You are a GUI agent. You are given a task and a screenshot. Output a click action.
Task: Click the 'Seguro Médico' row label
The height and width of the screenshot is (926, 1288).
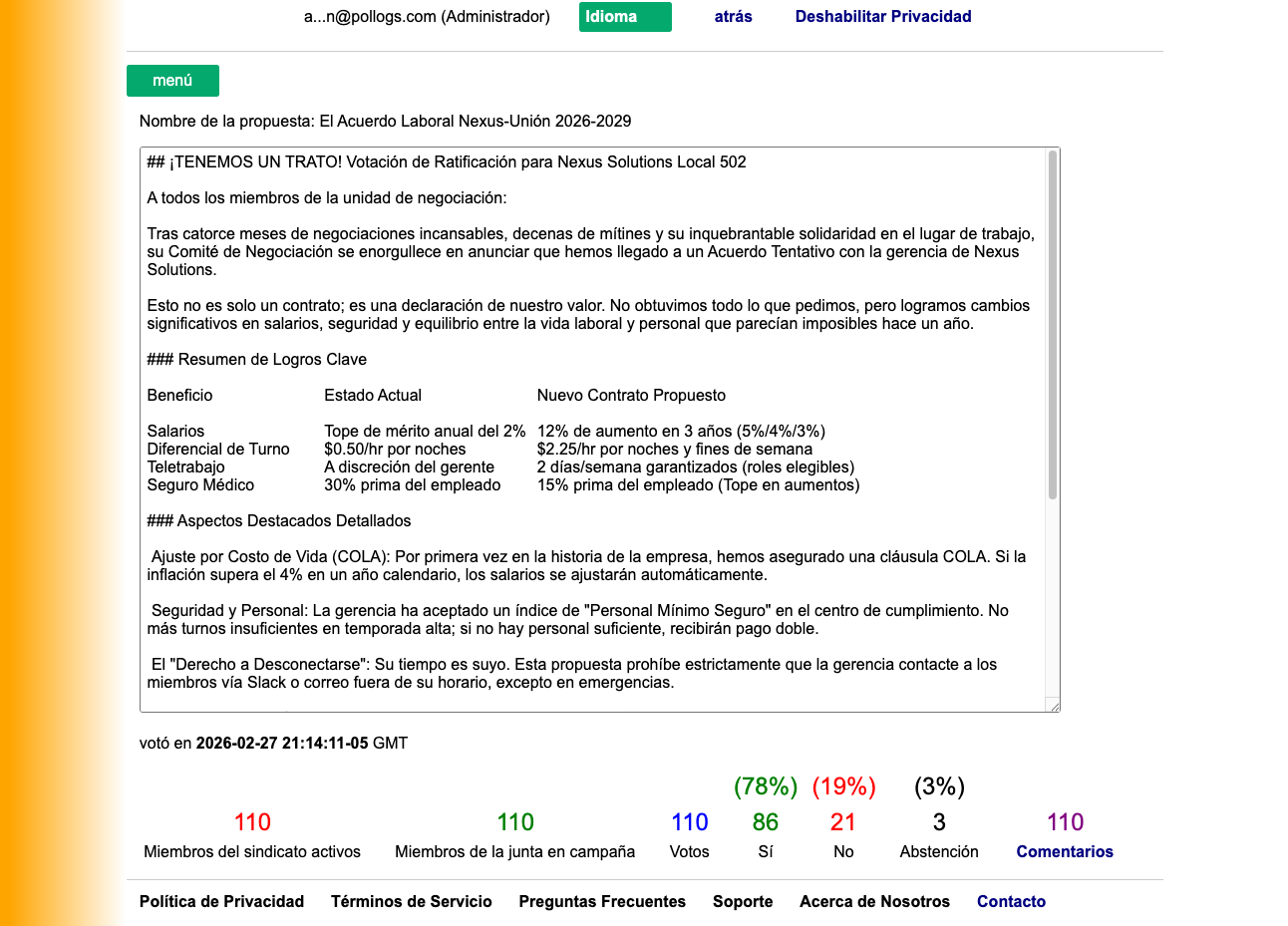pyautogui.click(x=200, y=485)
